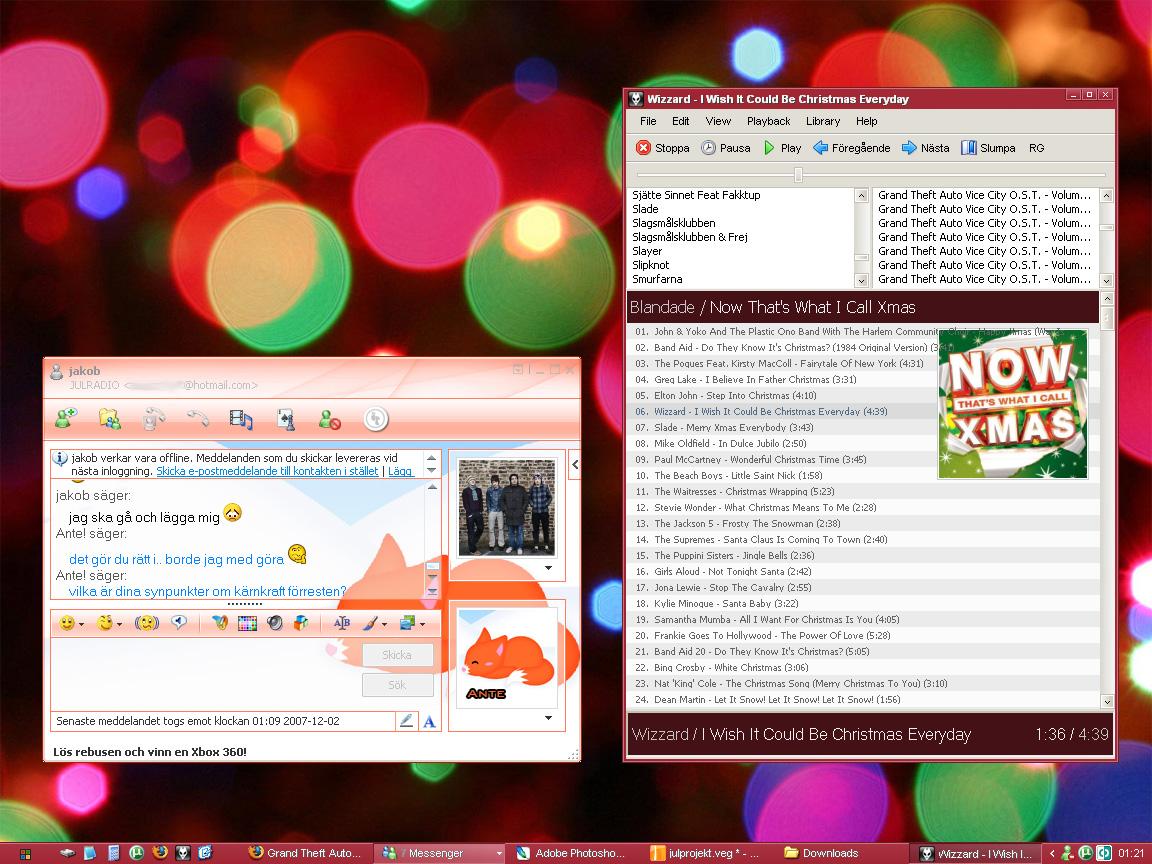This screenshot has height=864, width=1152.
Task: Click the winking face icon
Action: click(x=105, y=623)
